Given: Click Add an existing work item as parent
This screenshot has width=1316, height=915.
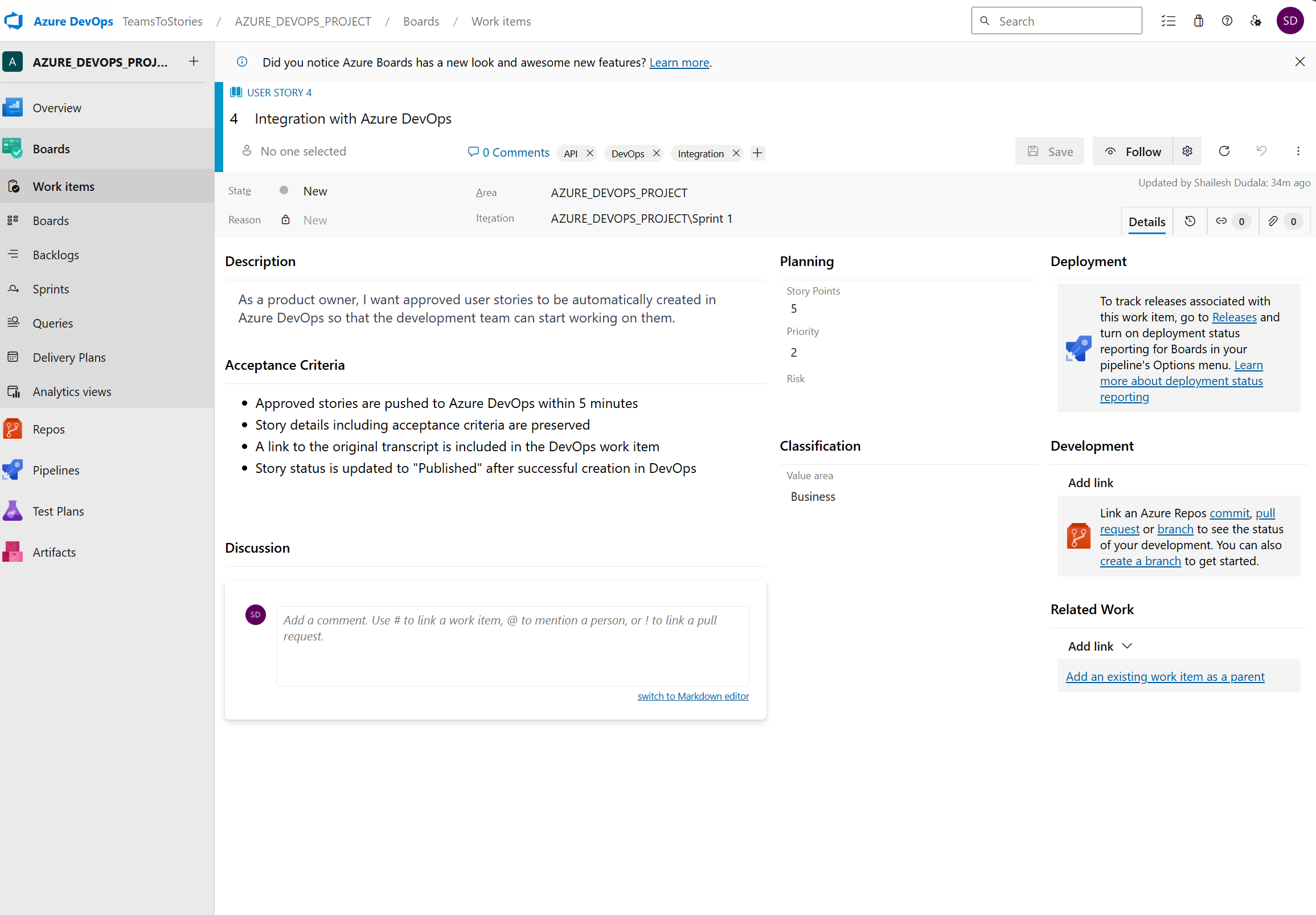Looking at the screenshot, I should (x=1165, y=676).
